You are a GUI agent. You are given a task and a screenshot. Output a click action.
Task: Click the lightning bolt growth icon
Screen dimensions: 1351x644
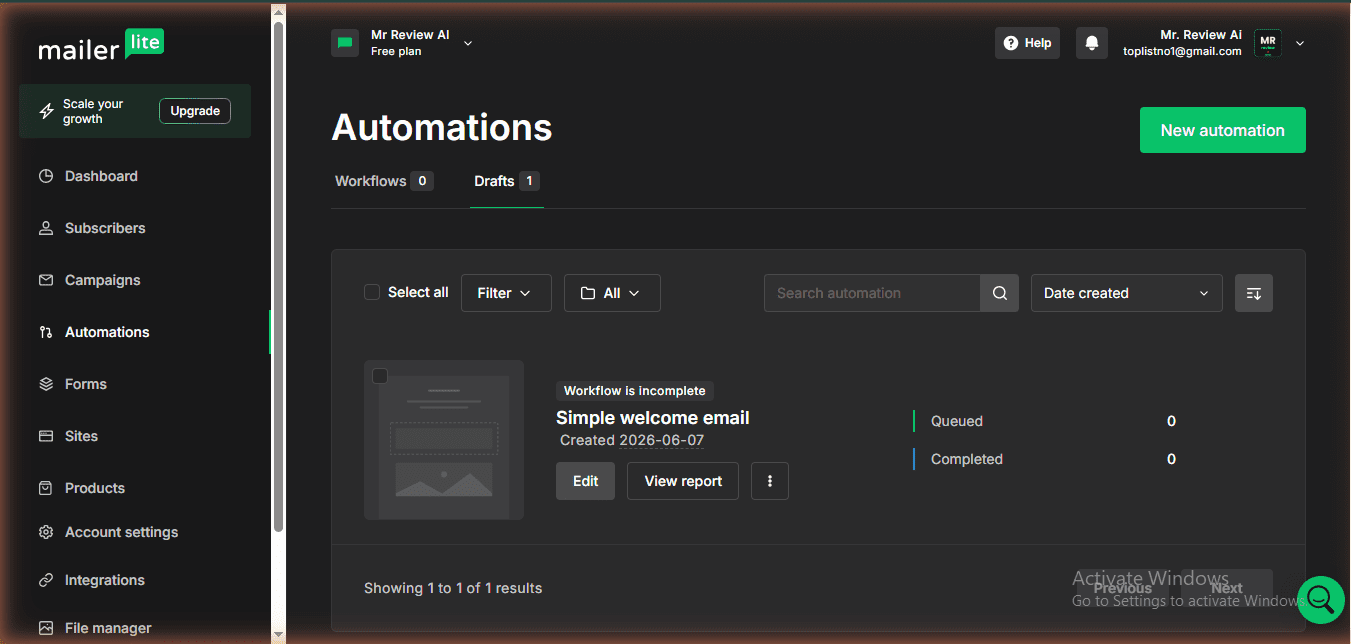pos(46,111)
